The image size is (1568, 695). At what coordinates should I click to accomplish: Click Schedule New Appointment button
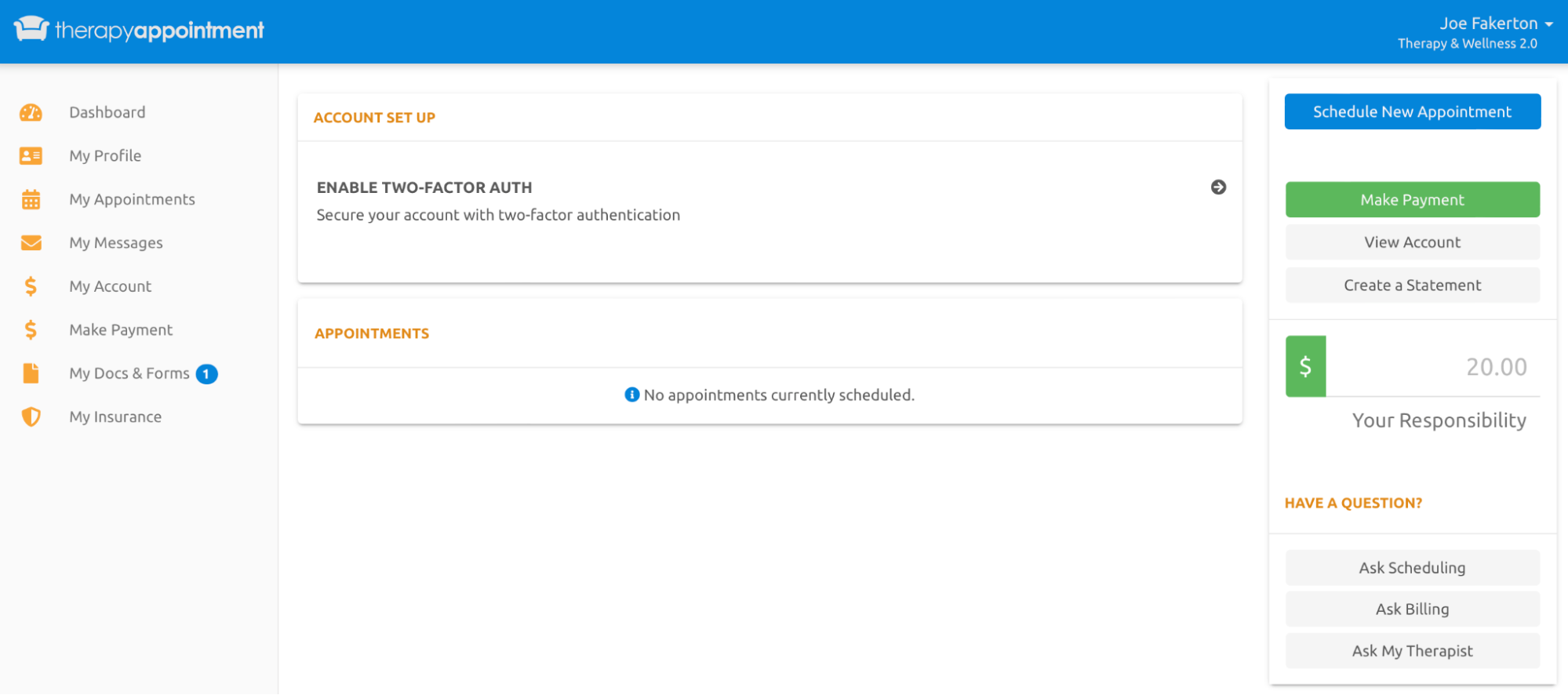coord(1412,111)
